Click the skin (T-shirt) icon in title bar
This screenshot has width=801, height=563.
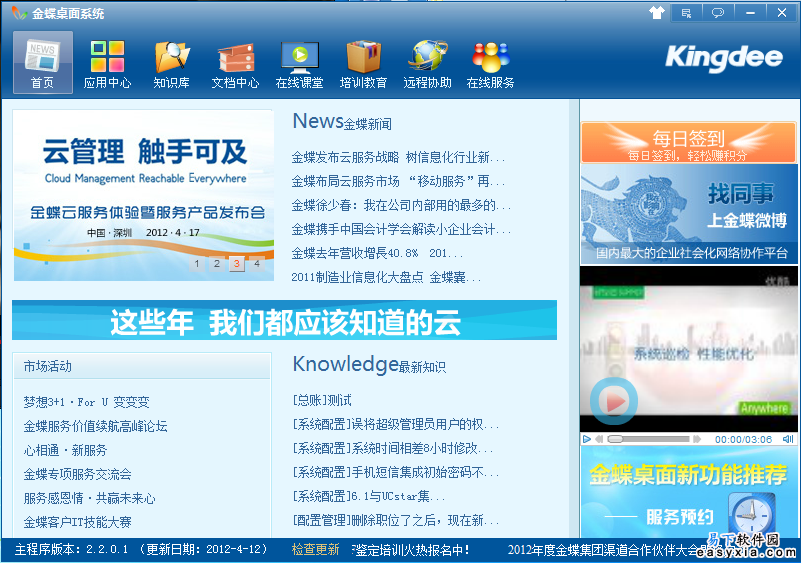point(656,13)
